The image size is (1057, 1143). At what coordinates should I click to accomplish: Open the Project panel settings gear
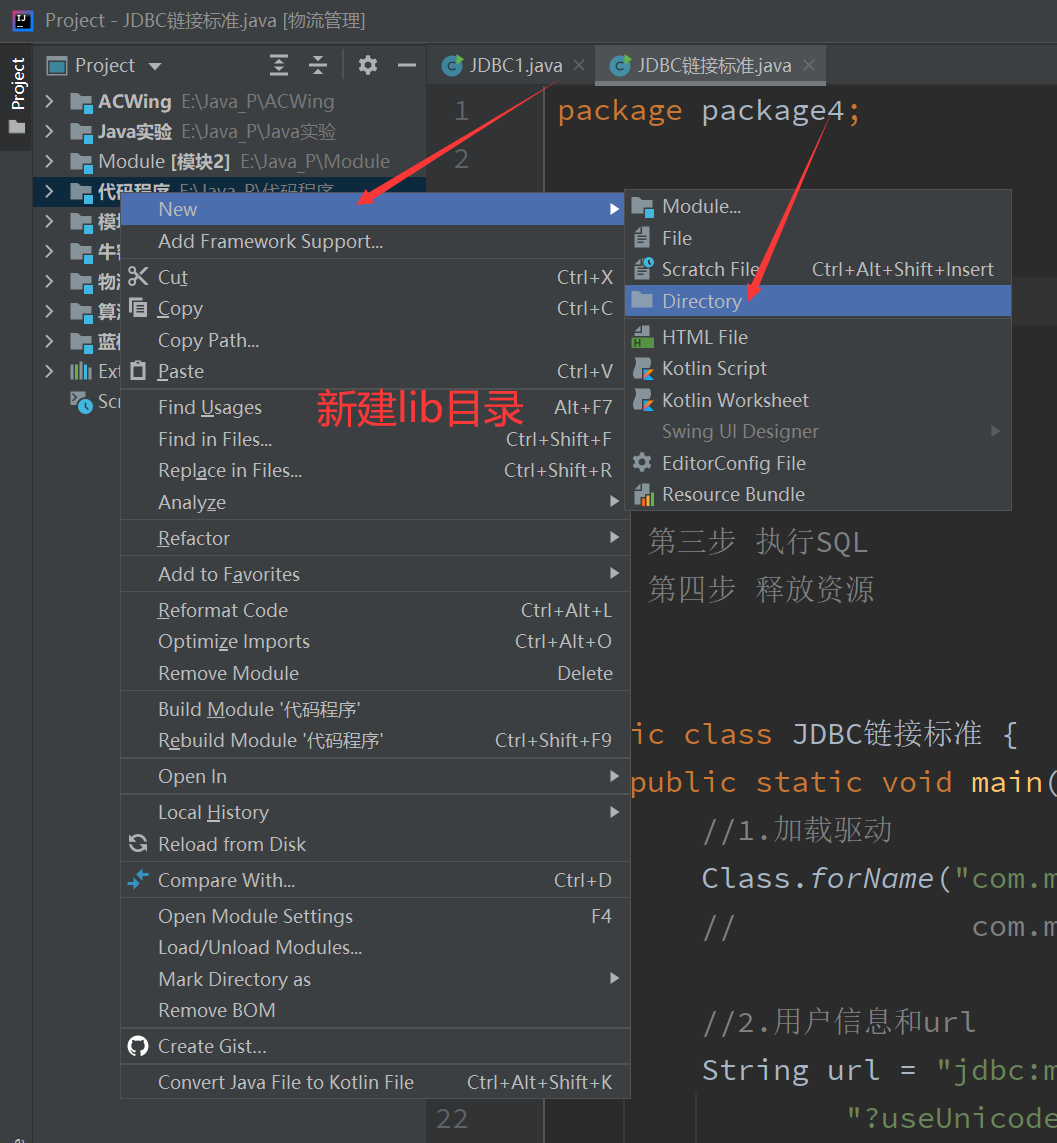[x=367, y=65]
